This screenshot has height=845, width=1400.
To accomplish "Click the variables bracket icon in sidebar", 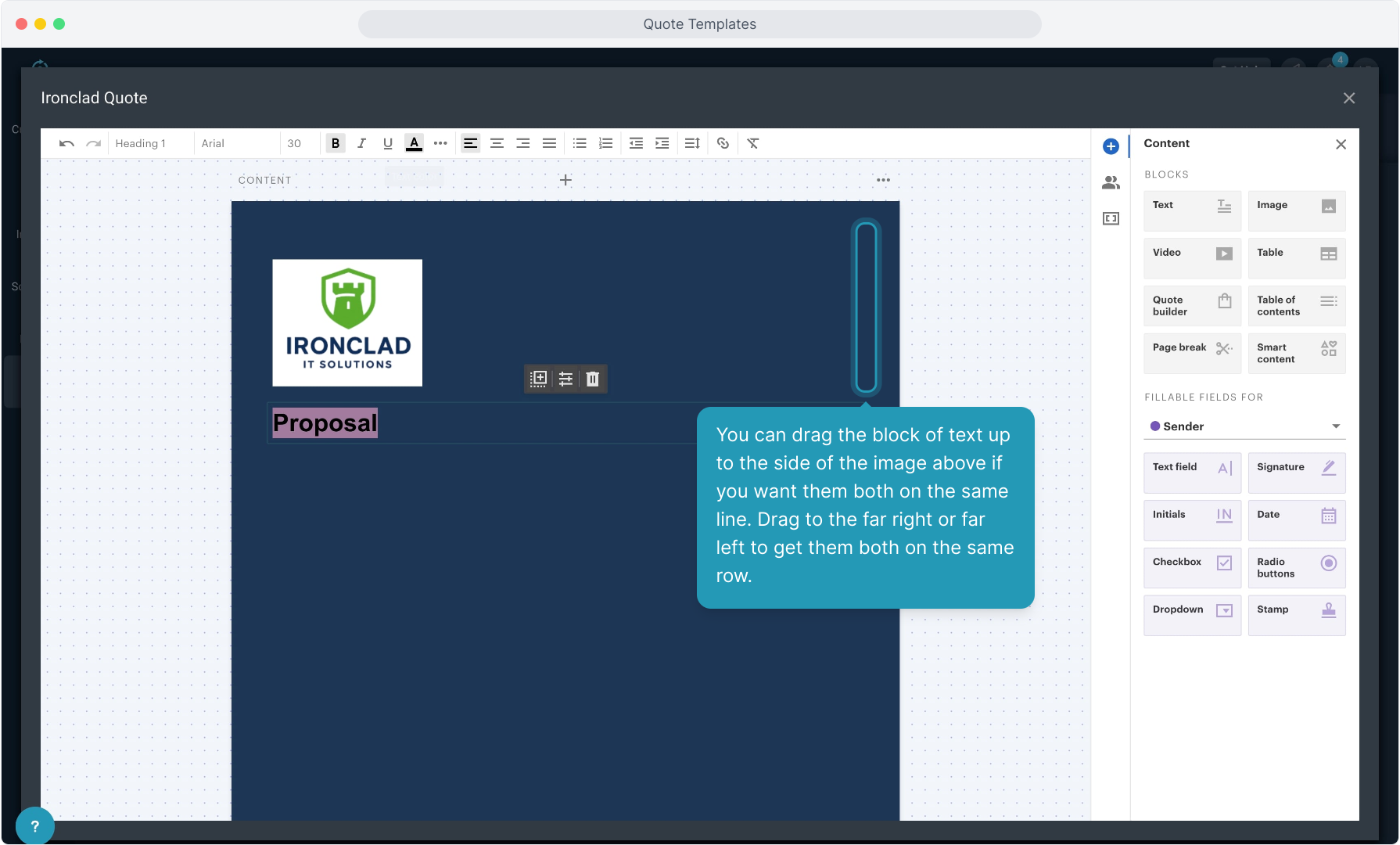I will click(x=1111, y=218).
